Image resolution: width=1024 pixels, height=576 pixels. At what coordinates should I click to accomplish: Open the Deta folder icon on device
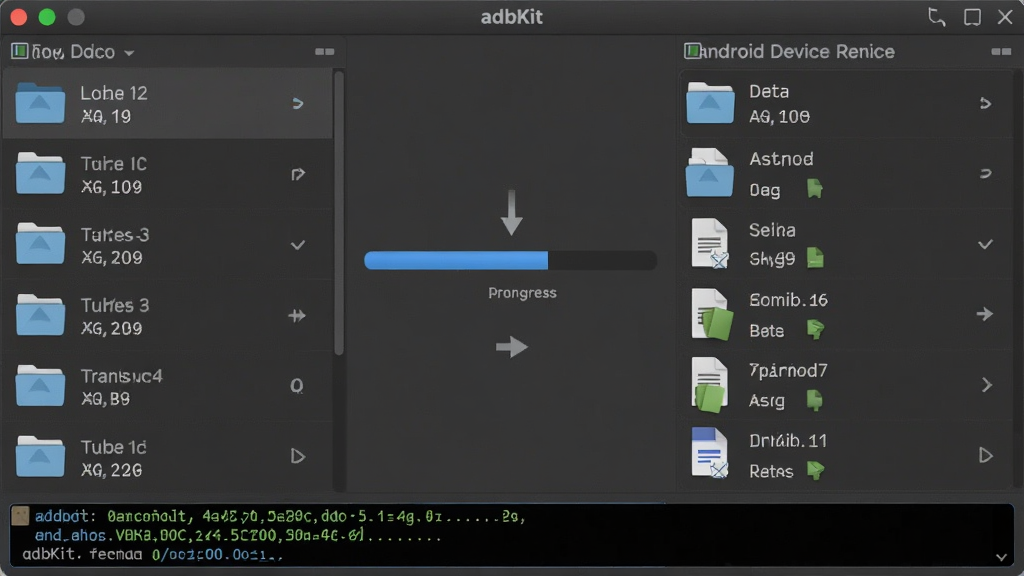710,103
